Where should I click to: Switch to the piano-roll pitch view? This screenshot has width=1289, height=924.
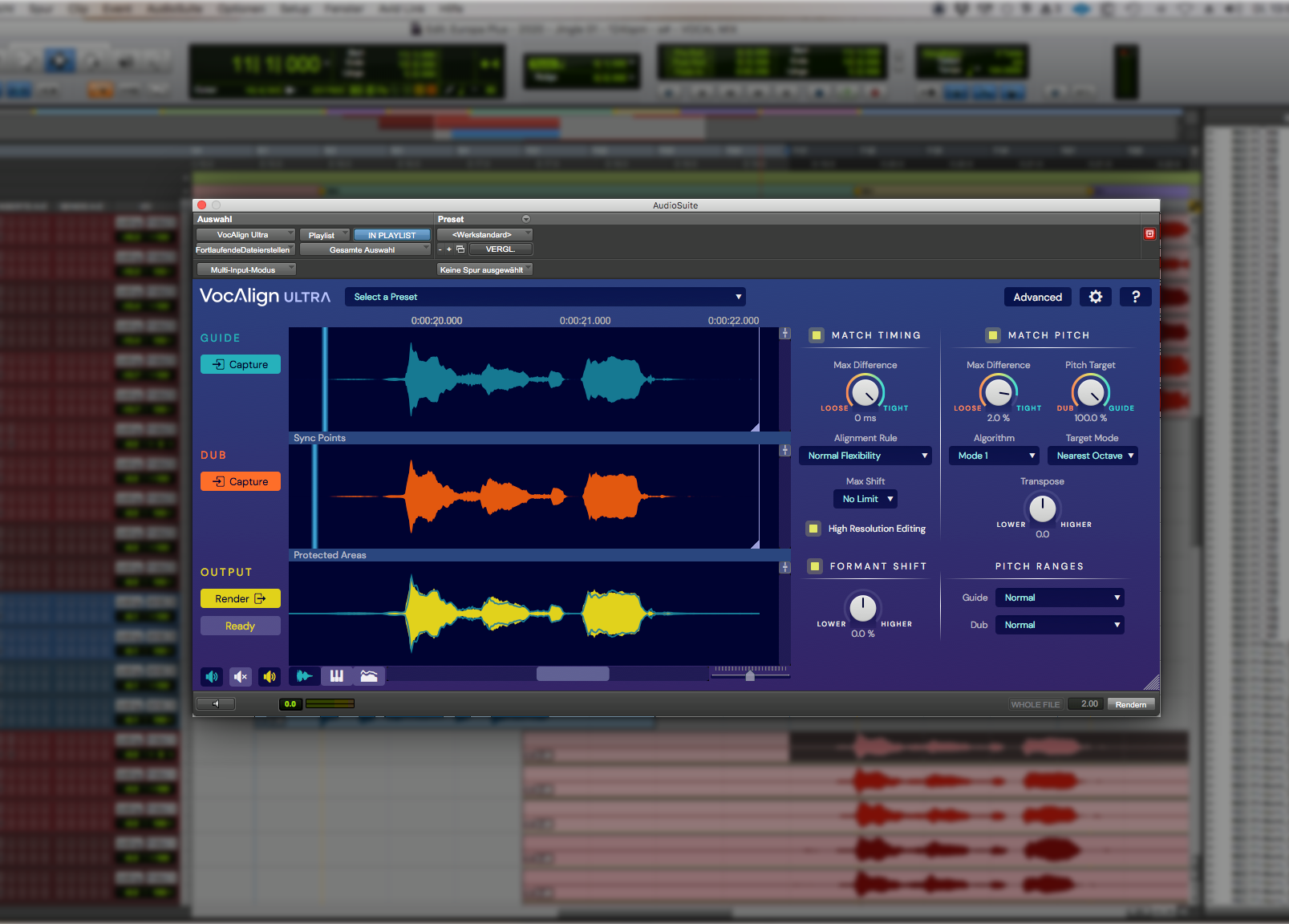[336, 676]
